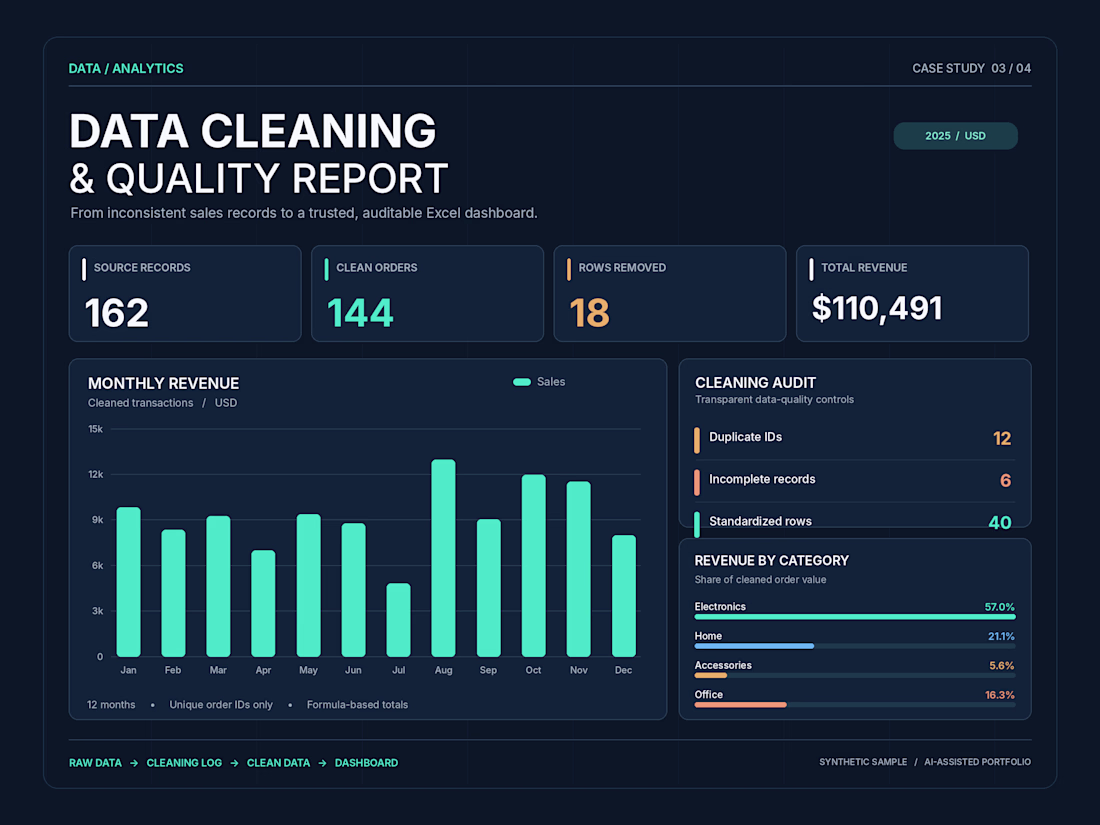Select the DASHBOARD breadcrumb link
The height and width of the screenshot is (825, 1100).
[366, 763]
